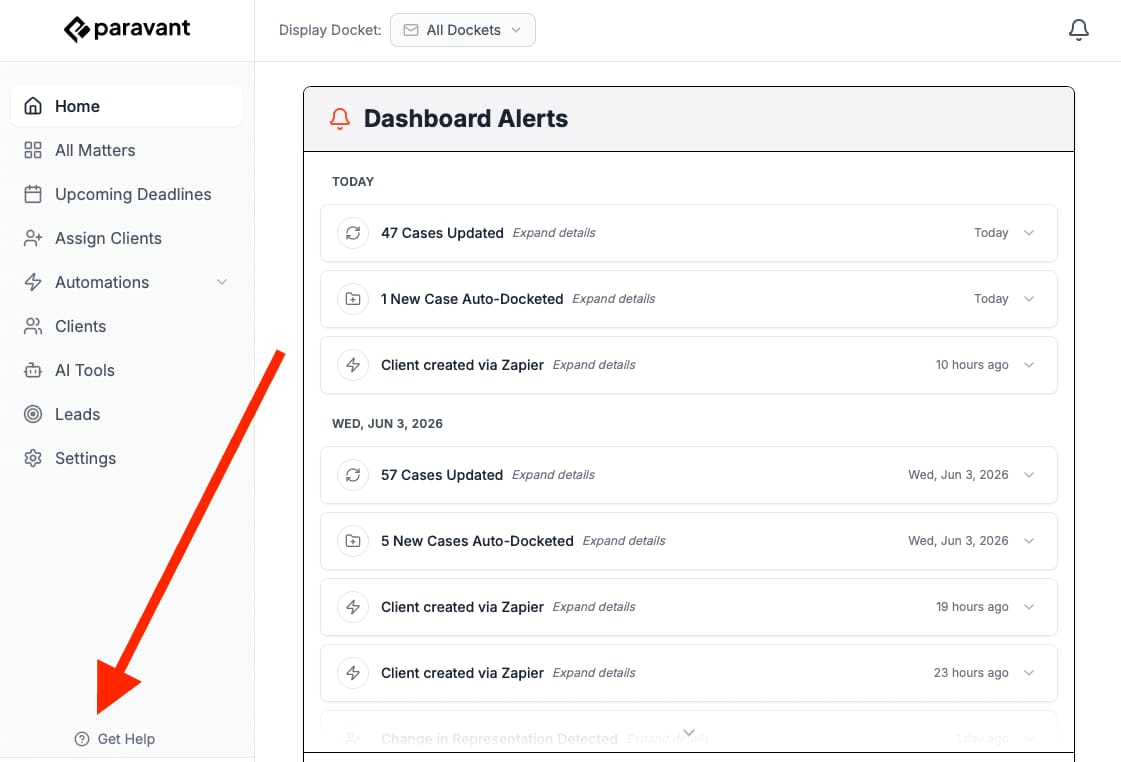Expand the Automations submenu chevron
The width and height of the screenshot is (1121, 762).
[x=222, y=282]
